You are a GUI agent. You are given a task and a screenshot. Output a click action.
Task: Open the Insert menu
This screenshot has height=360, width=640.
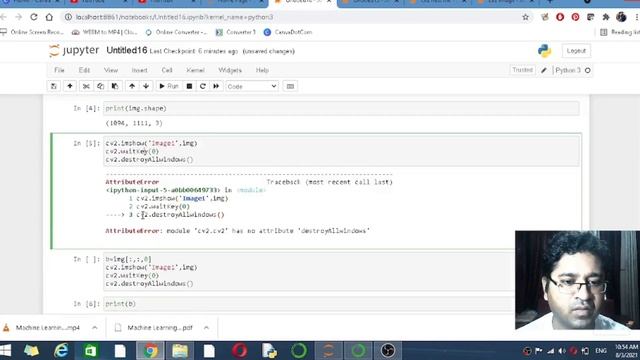click(139, 70)
